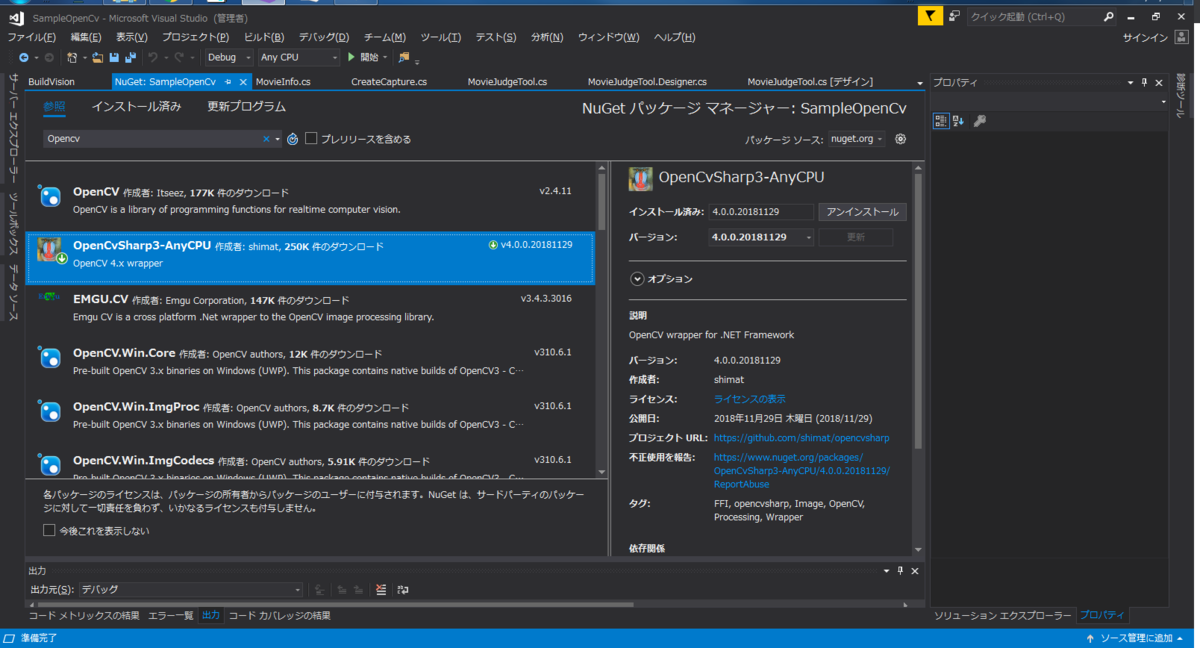Click the account avatar icon near サインイン
Screen dimensions: 1200x648
point(1182,37)
